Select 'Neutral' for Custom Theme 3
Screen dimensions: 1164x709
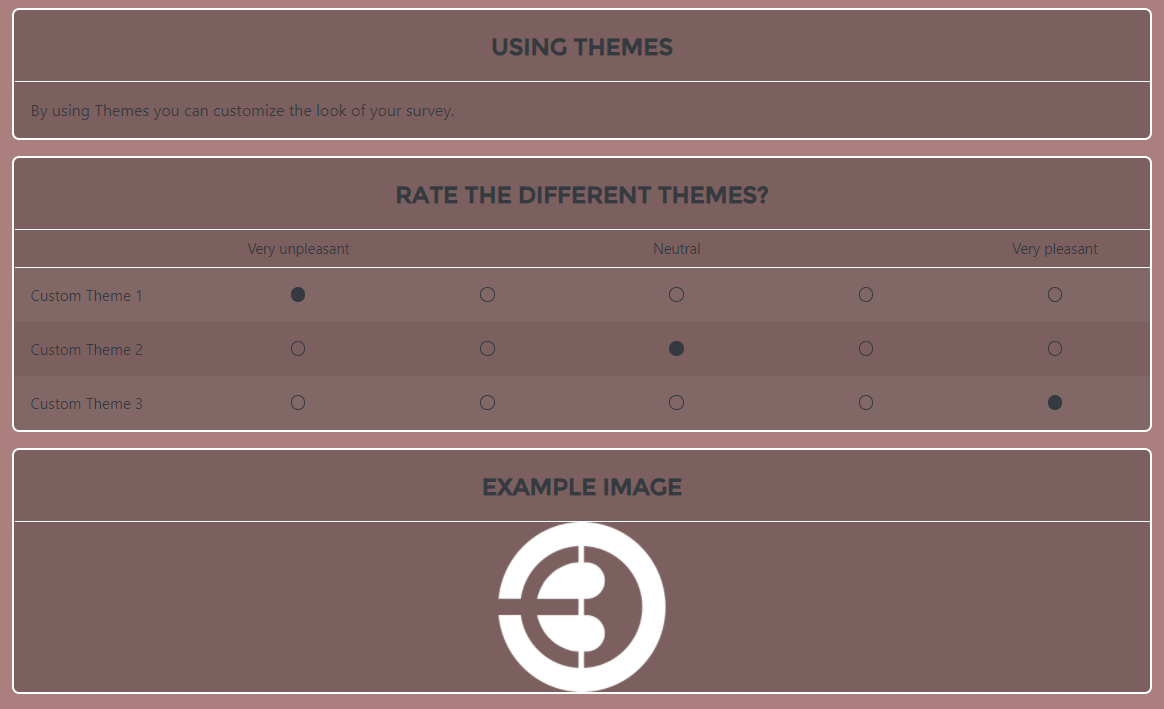(x=676, y=402)
